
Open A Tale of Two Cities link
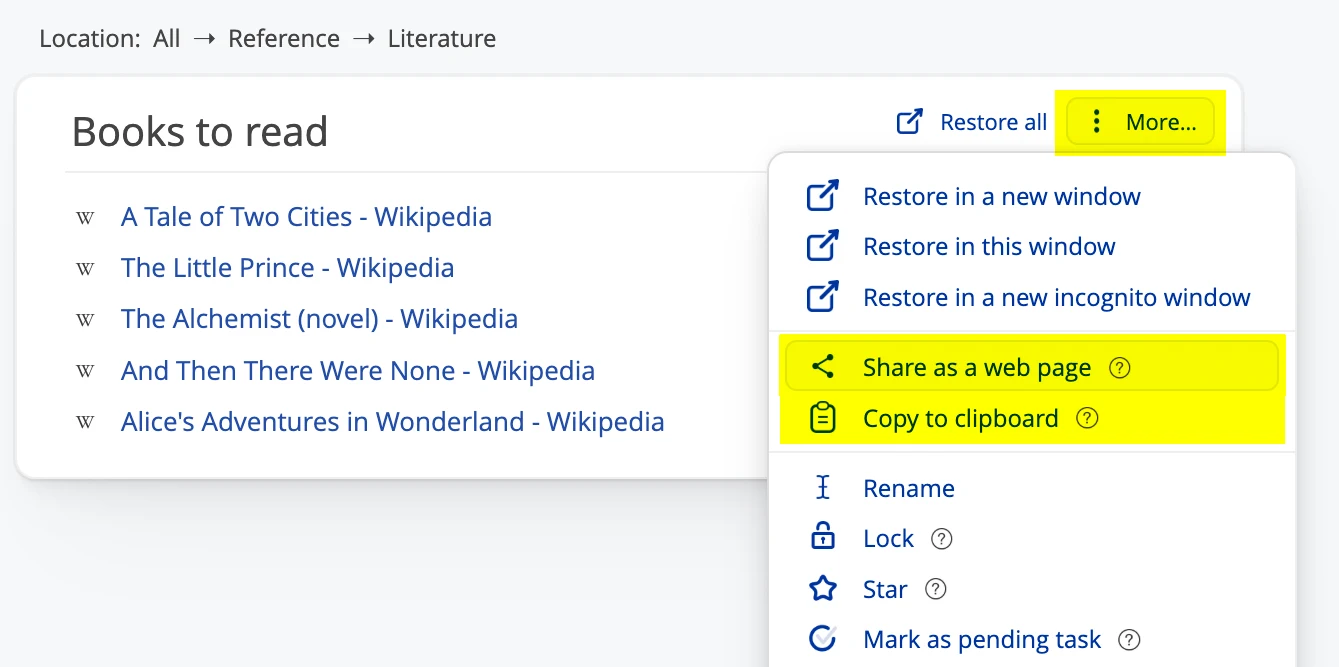coord(306,217)
